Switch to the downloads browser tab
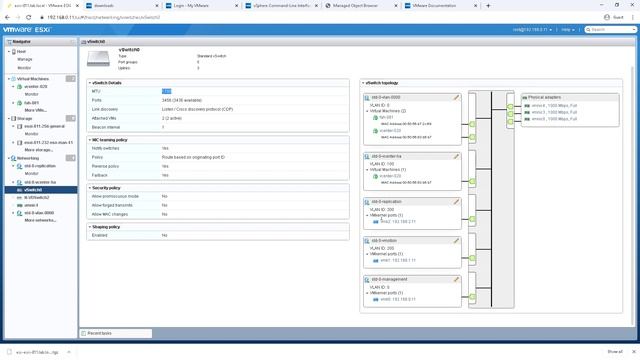Viewport: 640px width, 360px height. click(122, 6)
